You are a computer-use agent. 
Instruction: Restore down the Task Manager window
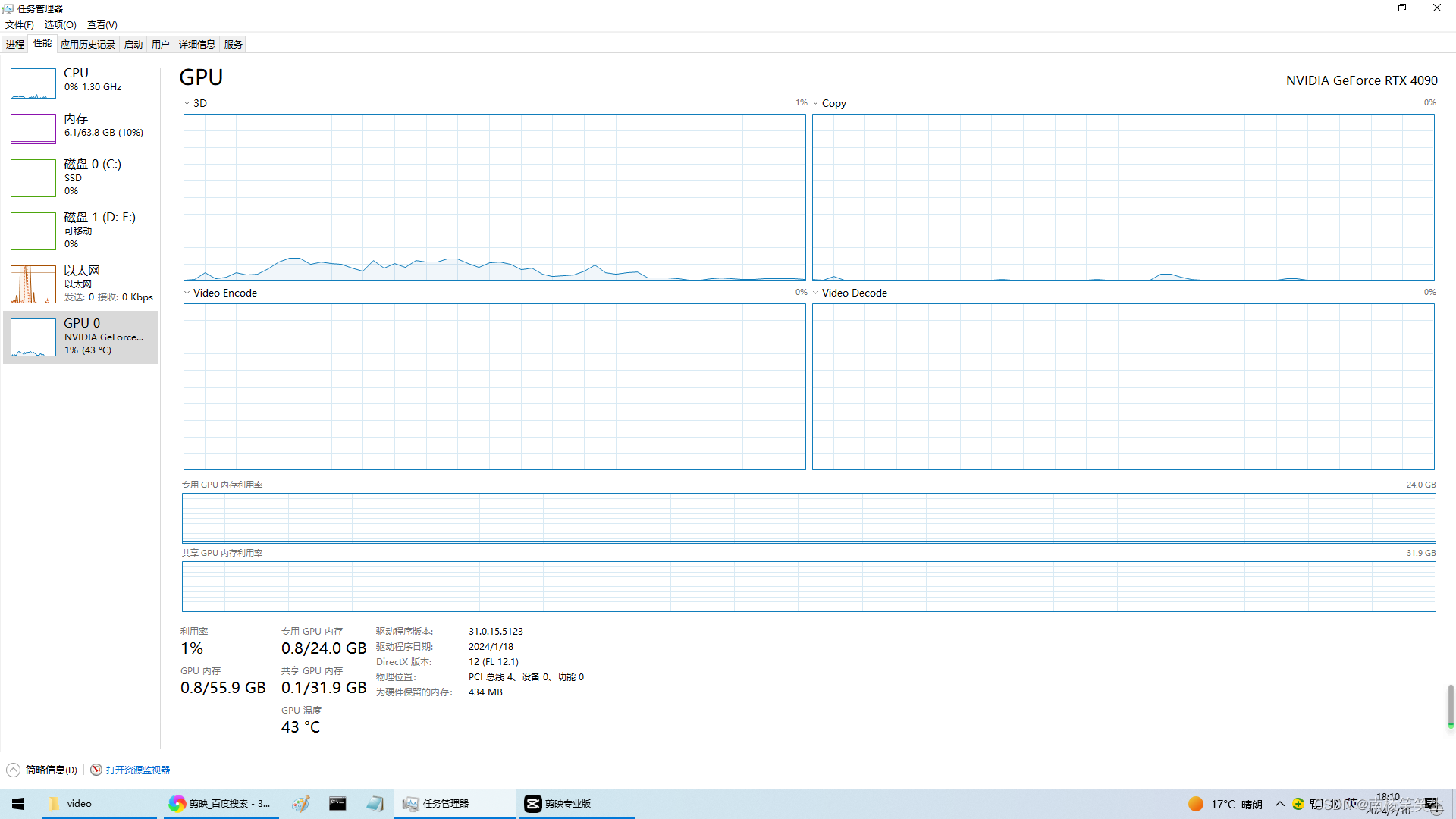pos(1402,8)
